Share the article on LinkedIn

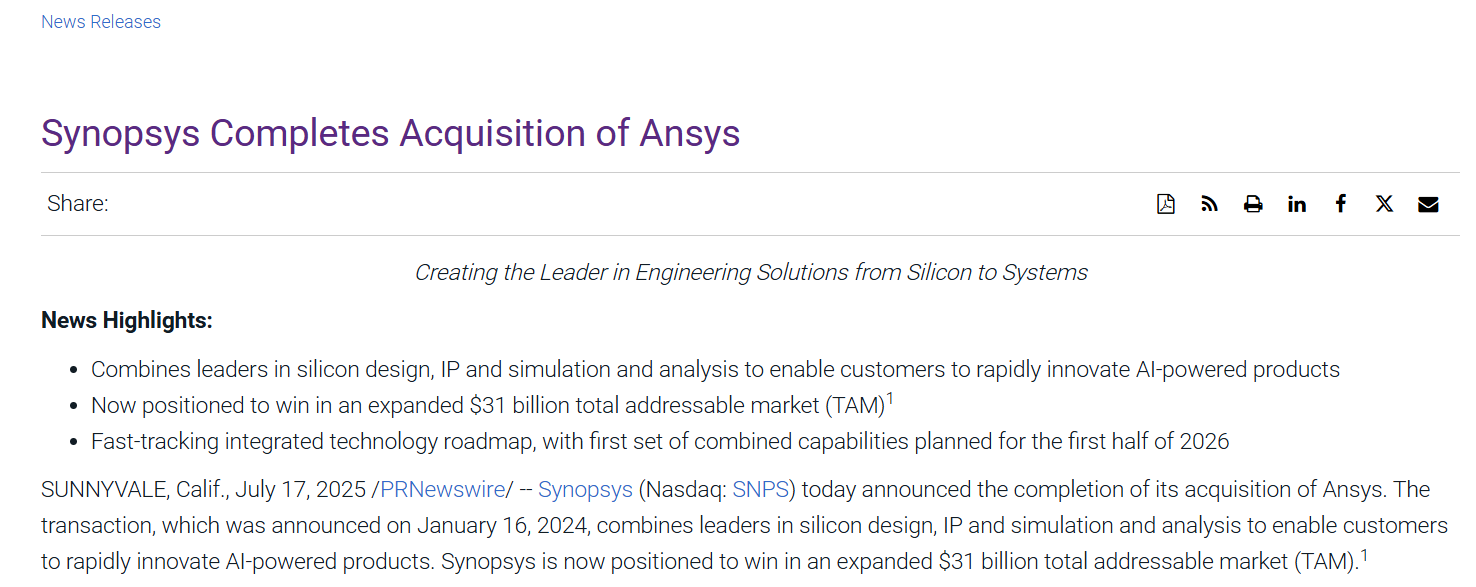pyautogui.click(x=1297, y=204)
